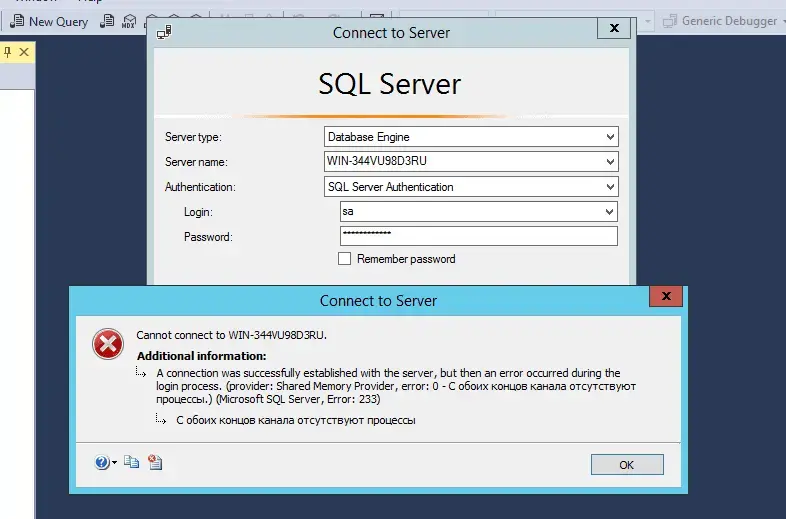Click the 'Error: 233' message text
Screen dimensions: 786x519
(x=353, y=399)
